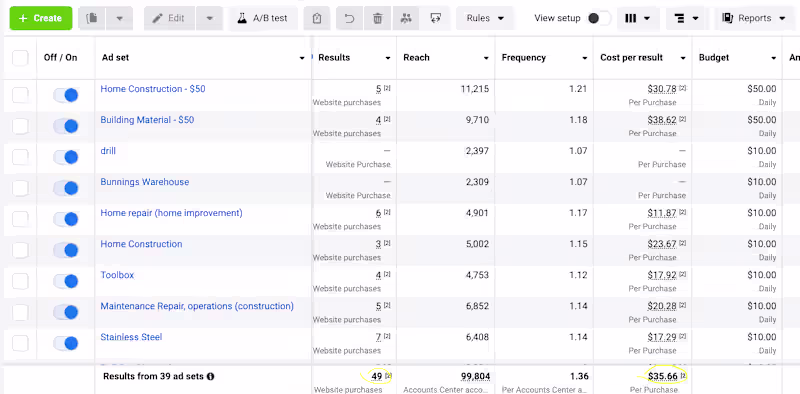Click the export arrows icon beside audience
Screen dimensions: 800x394
click(x=435, y=18)
